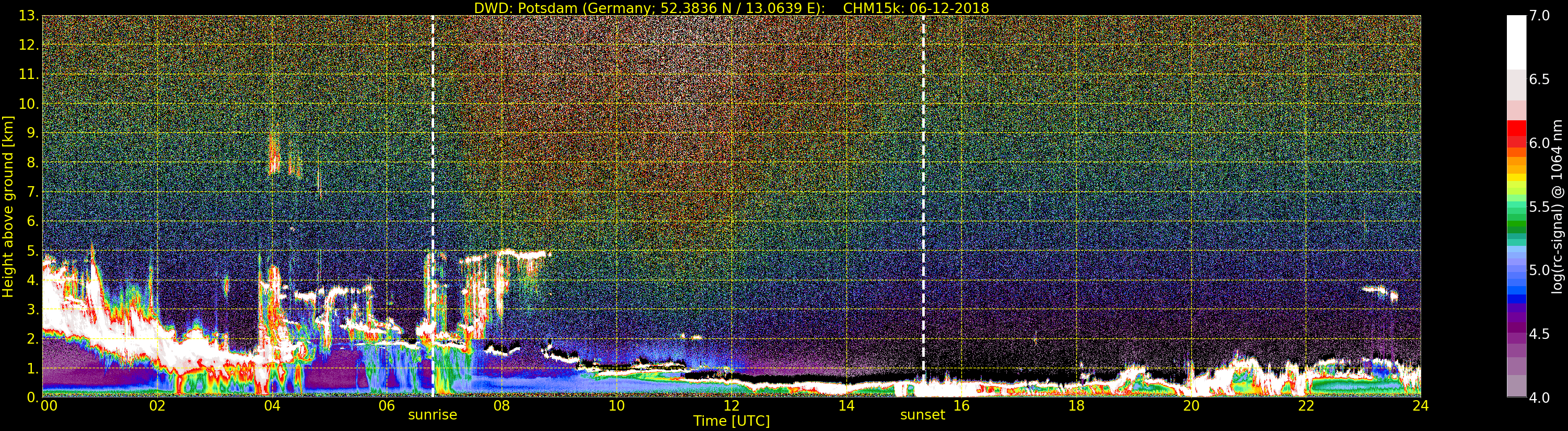Click the '08' time axis tick label
Viewport: 1568px width, 431px height.
tap(502, 406)
